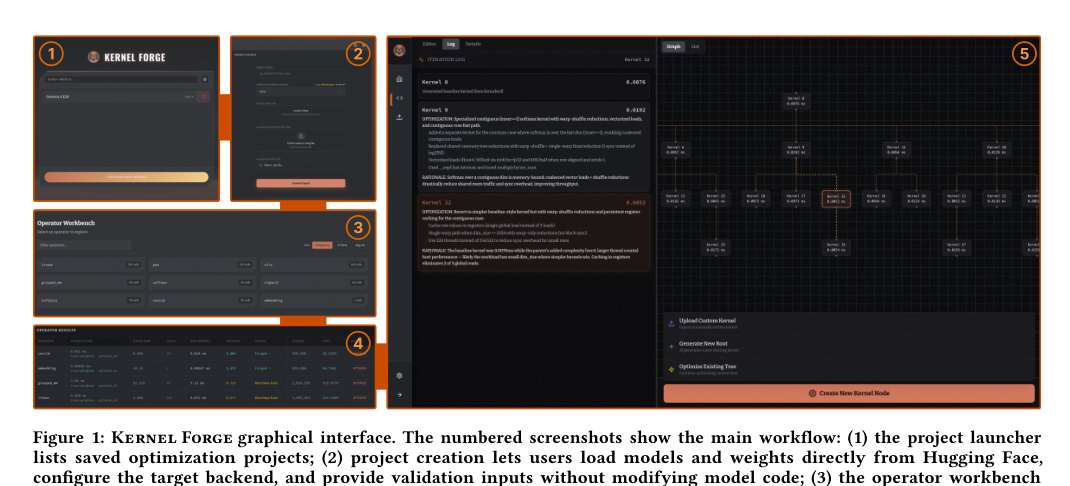Select the softmax operator card

[x=203, y=282]
